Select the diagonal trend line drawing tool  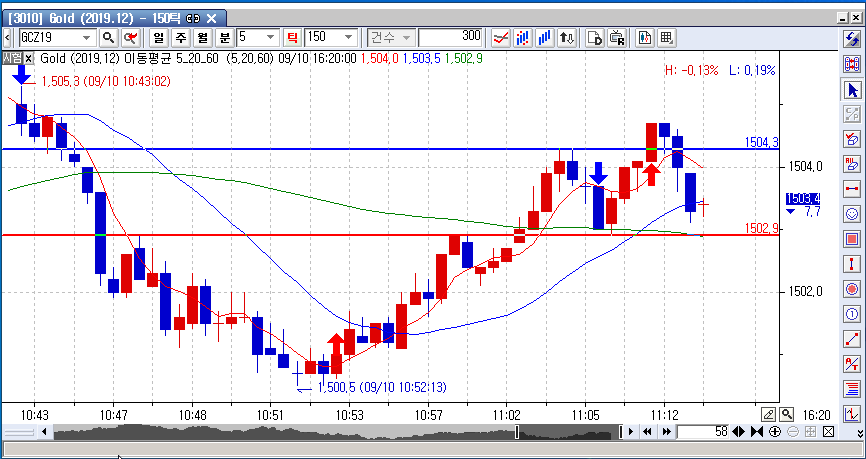[853, 338]
